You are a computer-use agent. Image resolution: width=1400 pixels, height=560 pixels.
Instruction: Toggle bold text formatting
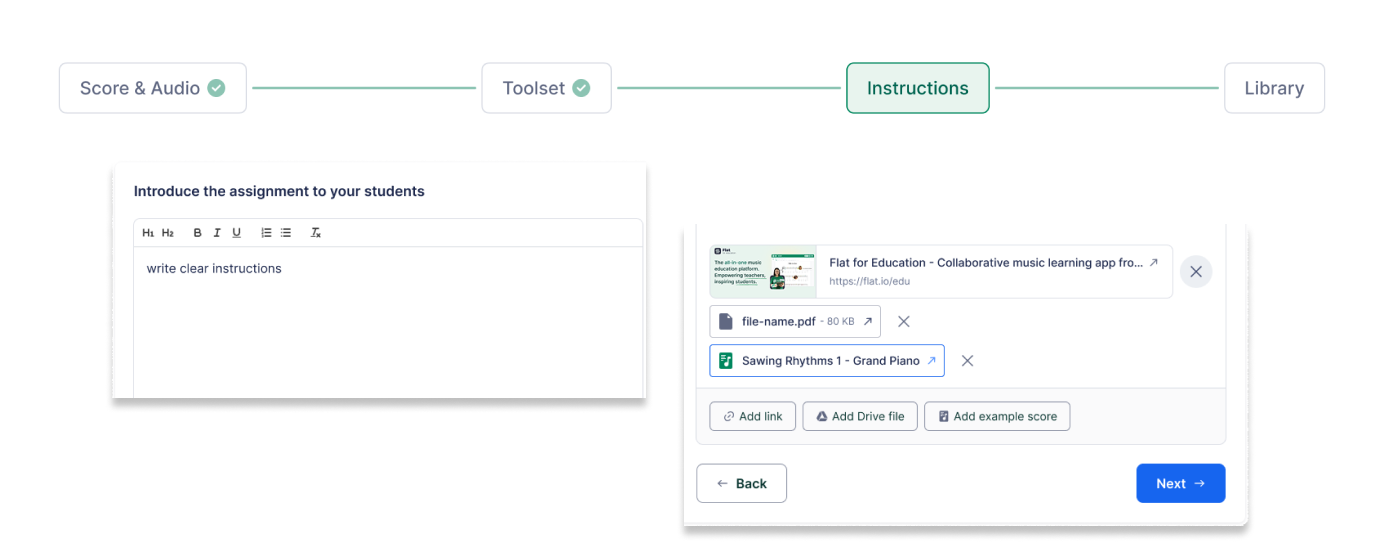198,233
